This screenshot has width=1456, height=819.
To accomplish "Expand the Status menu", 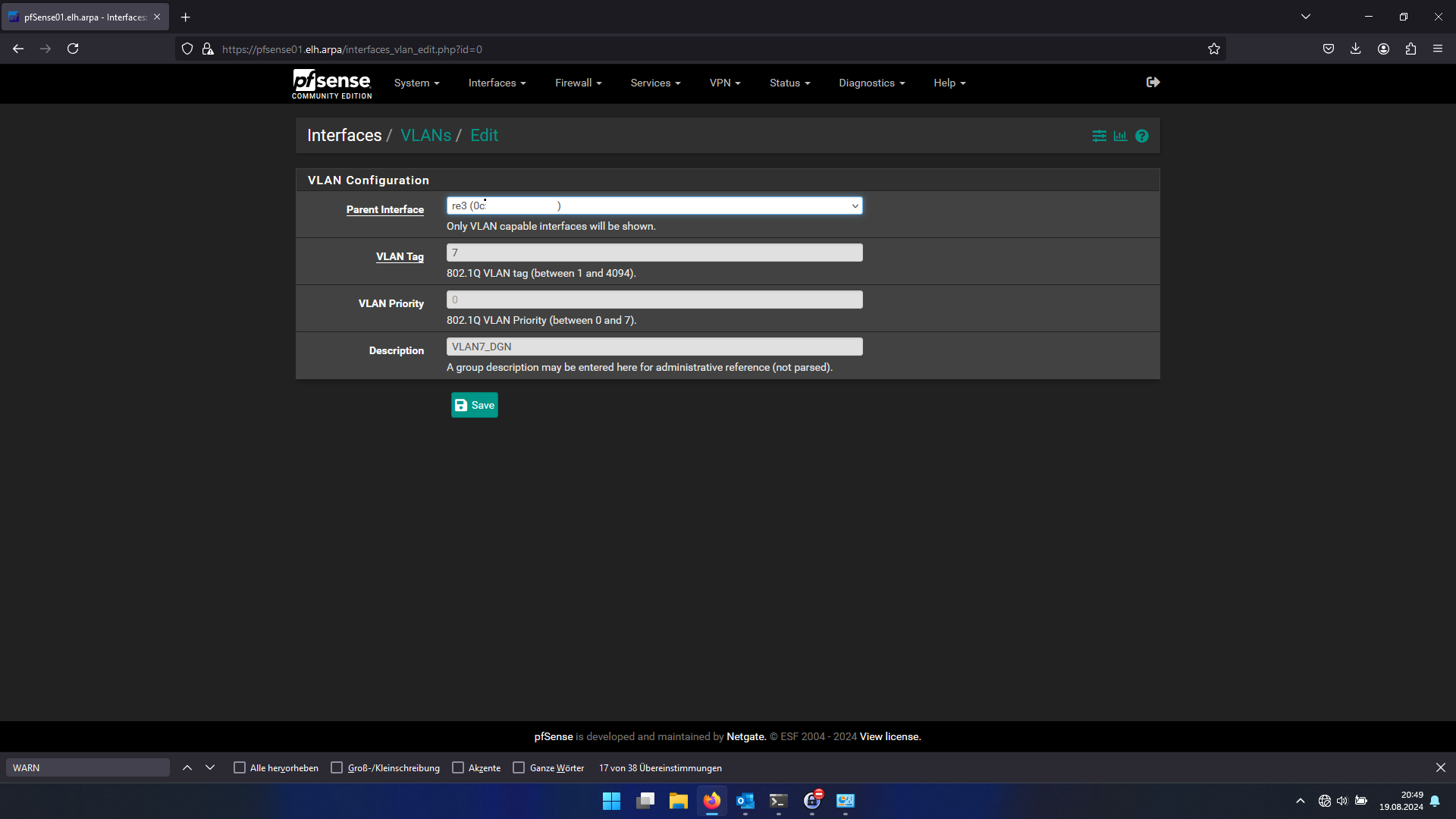I will pos(789,83).
